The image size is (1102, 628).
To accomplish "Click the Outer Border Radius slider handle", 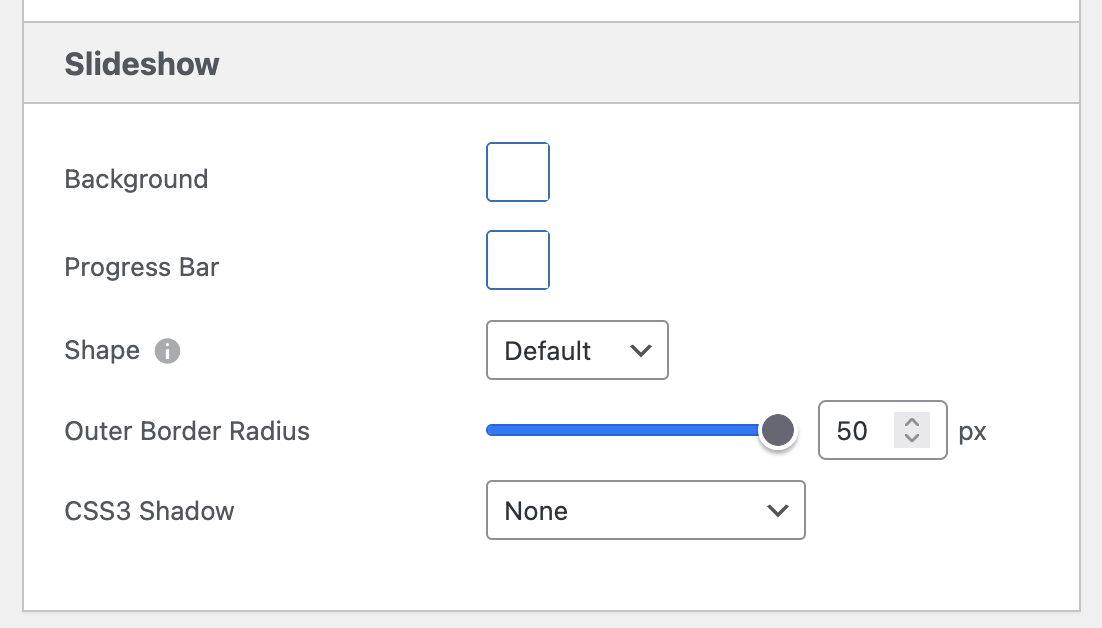I will pos(780,430).
